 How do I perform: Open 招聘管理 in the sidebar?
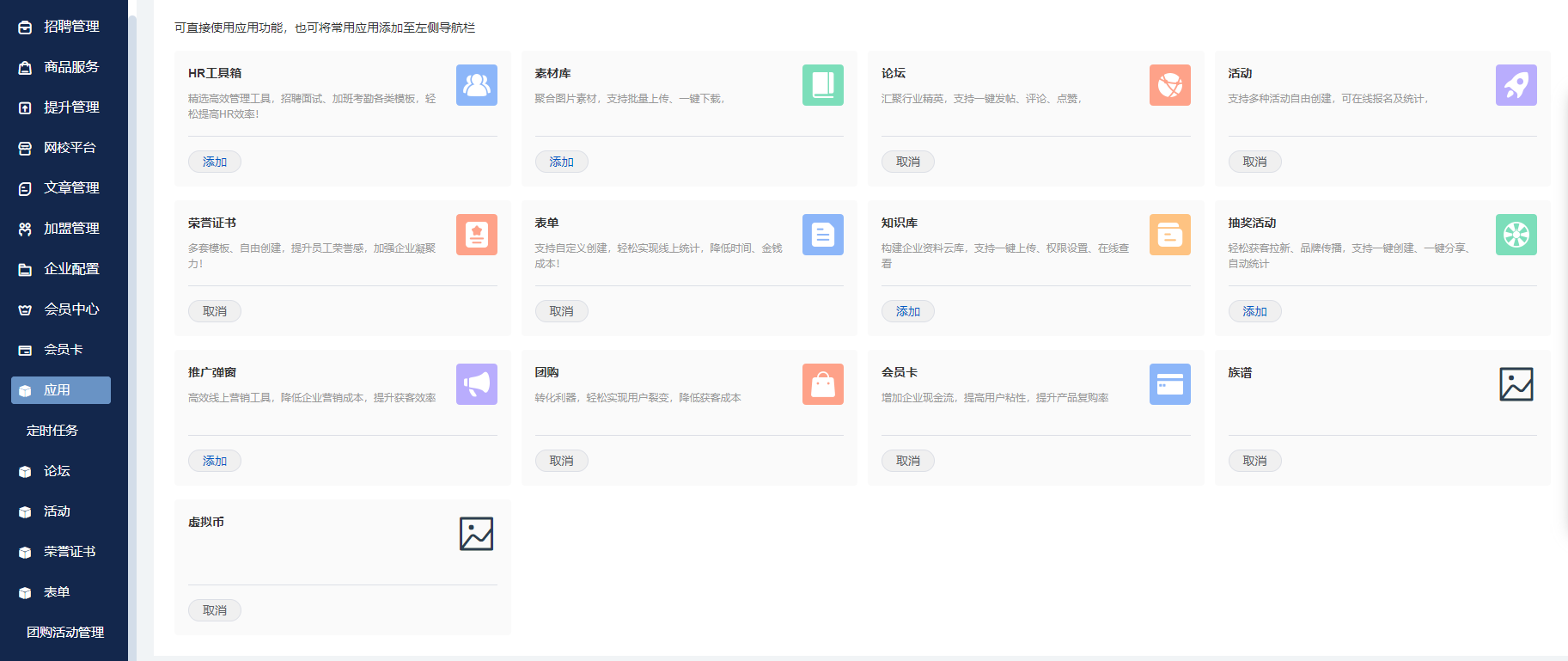[x=71, y=27]
